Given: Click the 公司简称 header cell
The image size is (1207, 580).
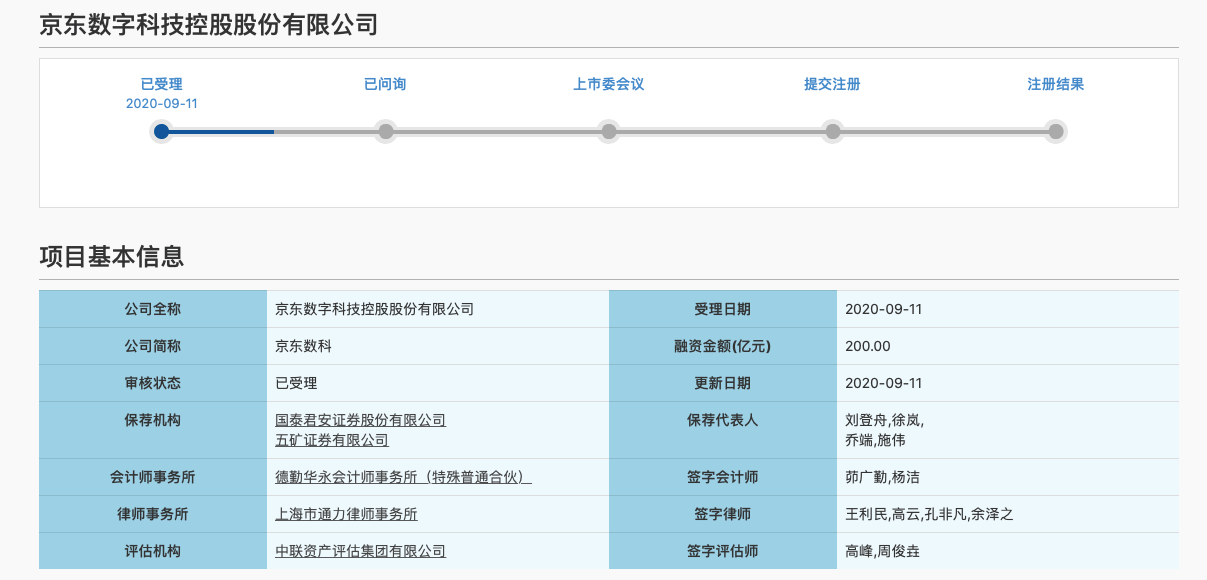Looking at the screenshot, I should click(153, 346).
